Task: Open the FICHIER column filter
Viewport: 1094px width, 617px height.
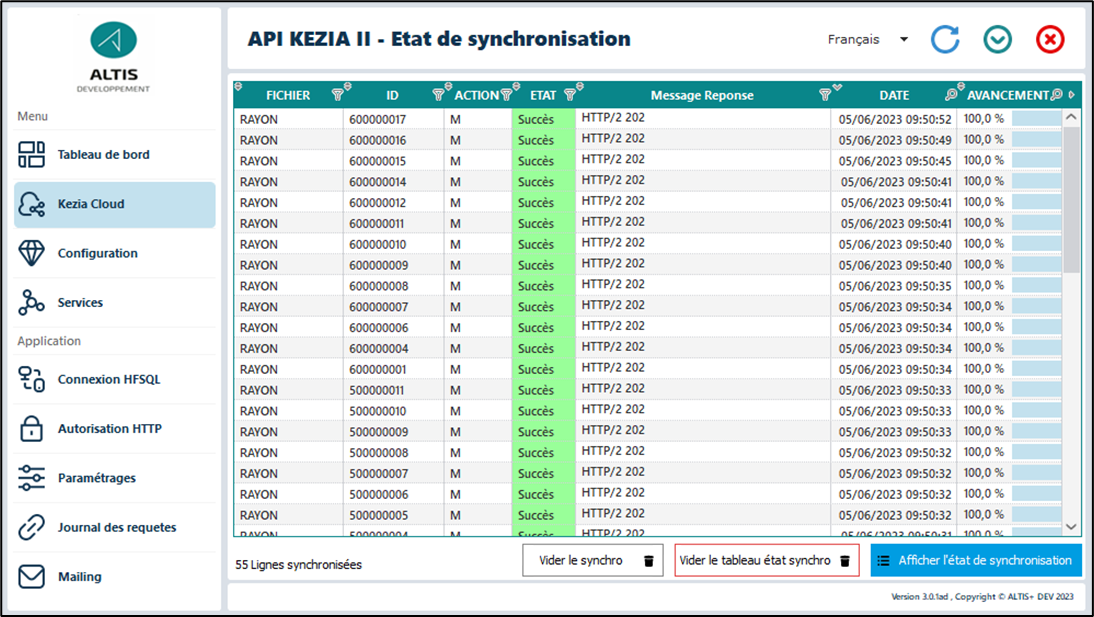Action: (338, 95)
